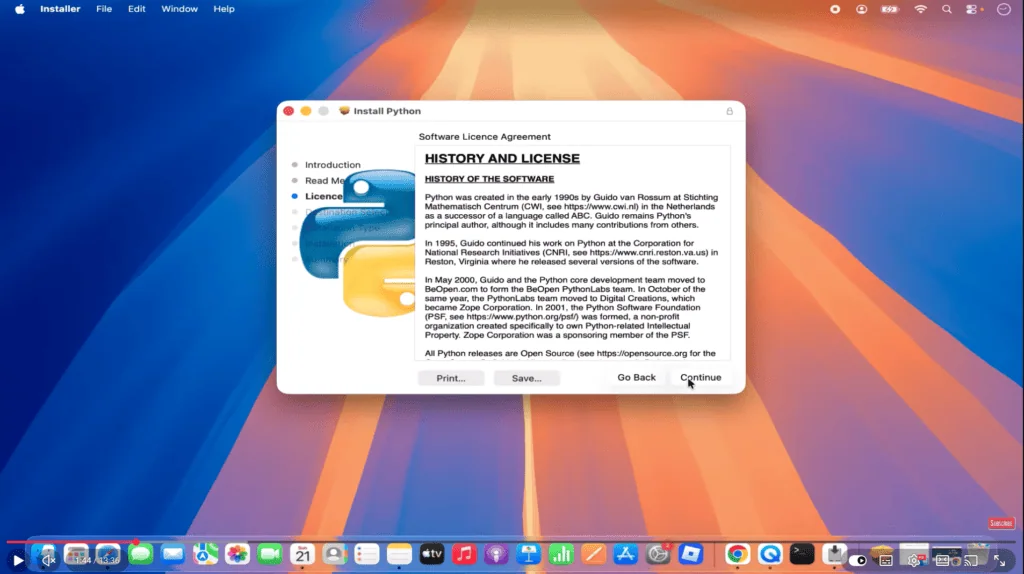Open FaceTime from the dock
Screen dimensions: 1024x574
[270, 554]
